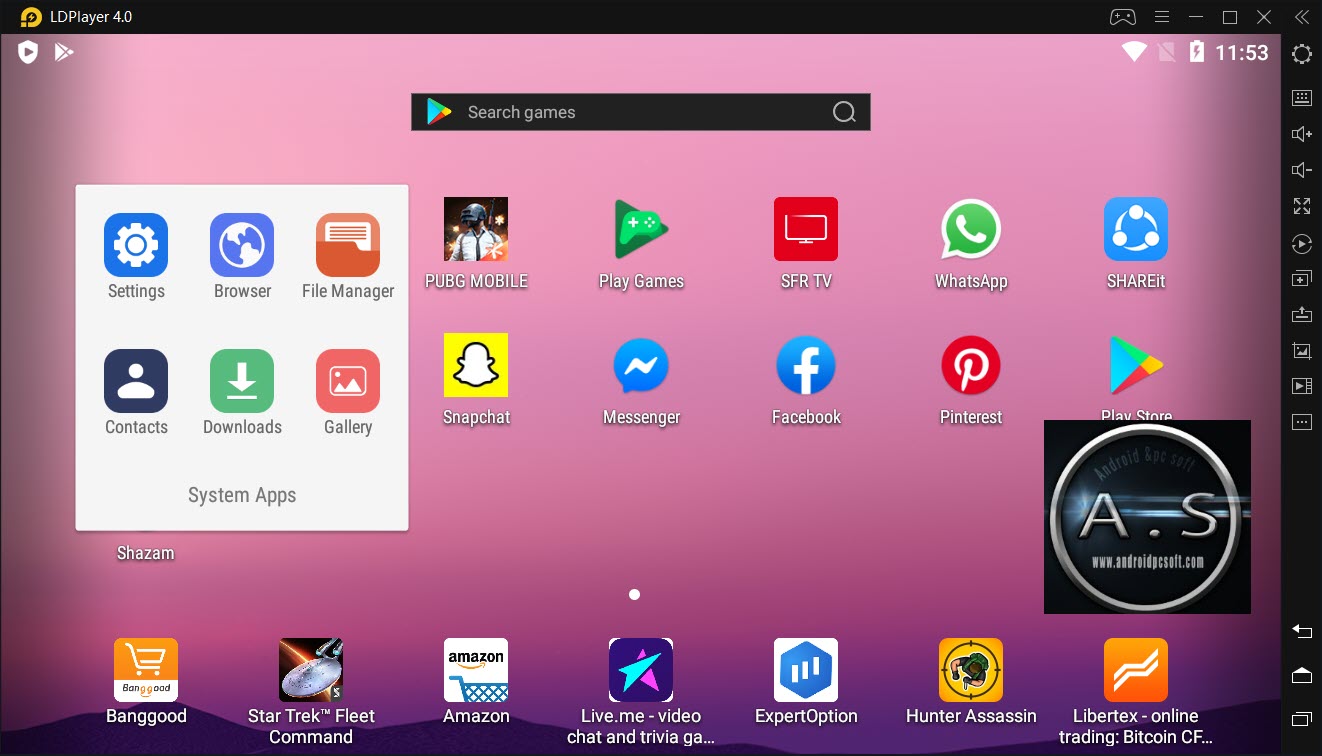Open the Amazon app

pyautogui.click(x=476, y=670)
